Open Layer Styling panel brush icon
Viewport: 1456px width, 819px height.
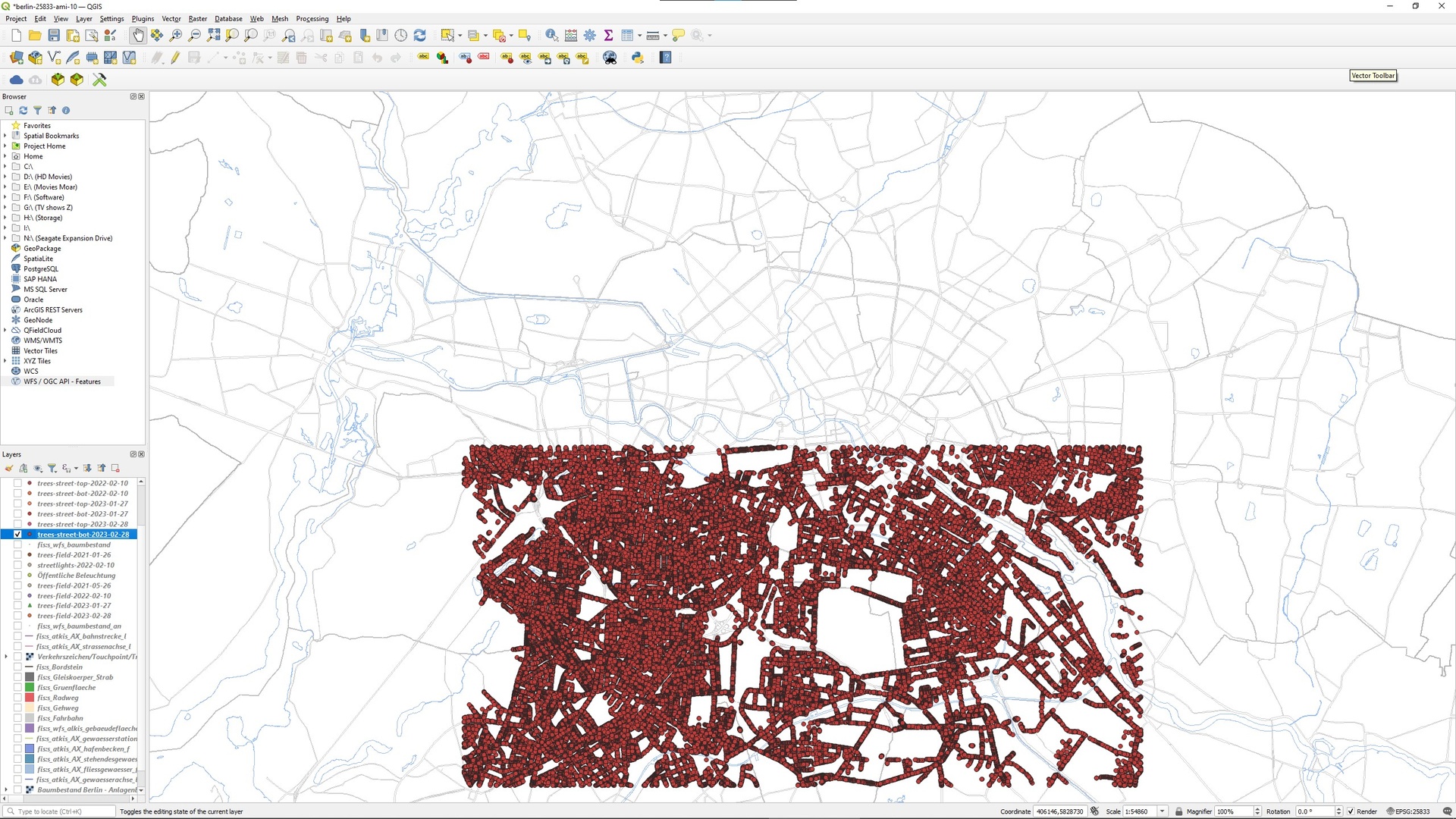9,468
